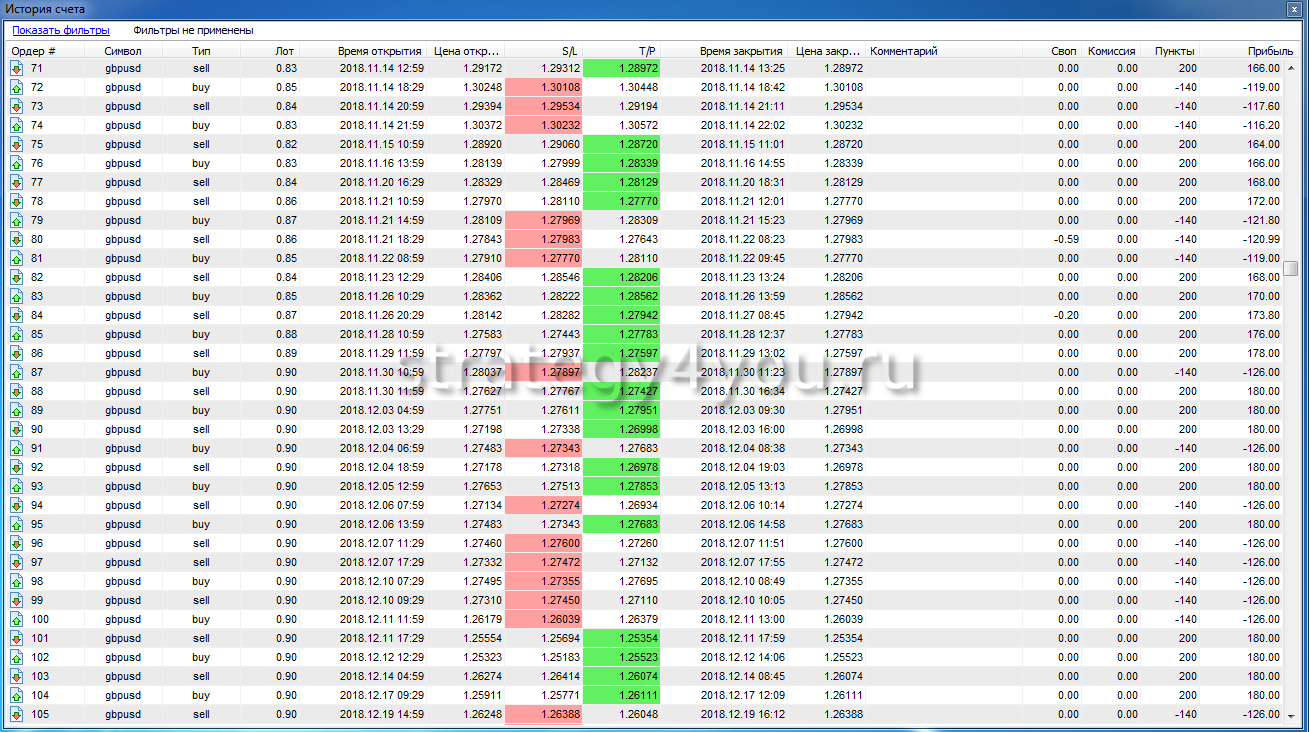Screen dimensions: 1309x732
Task: Click the icon beside order 105
Action: point(17,714)
